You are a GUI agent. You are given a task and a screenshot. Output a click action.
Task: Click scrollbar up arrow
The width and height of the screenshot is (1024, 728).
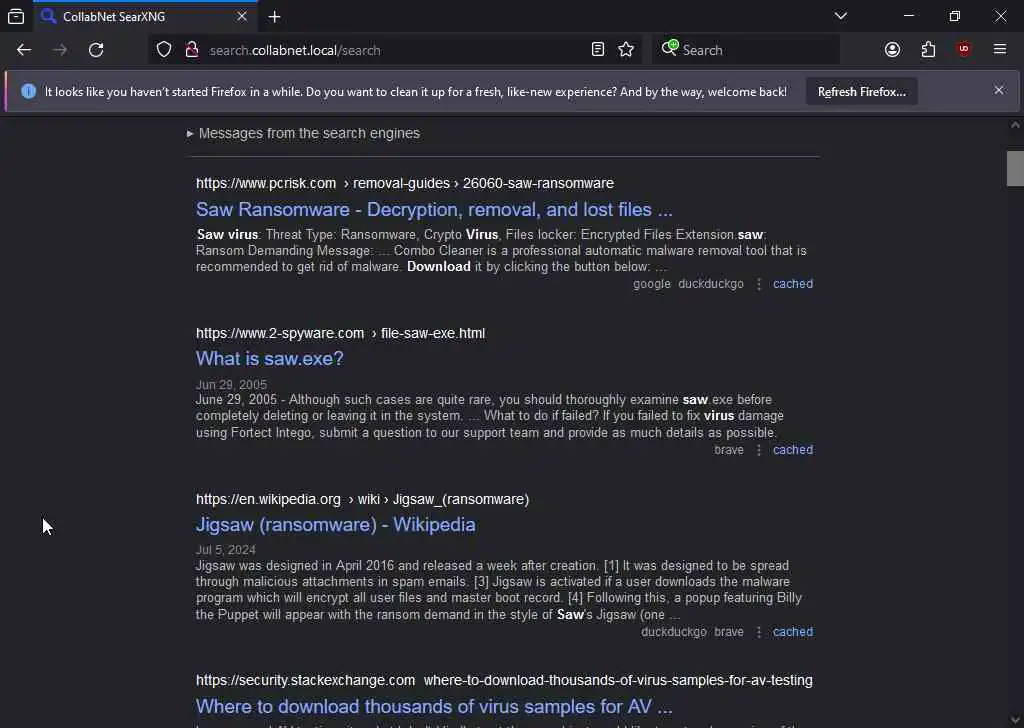click(x=1015, y=125)
